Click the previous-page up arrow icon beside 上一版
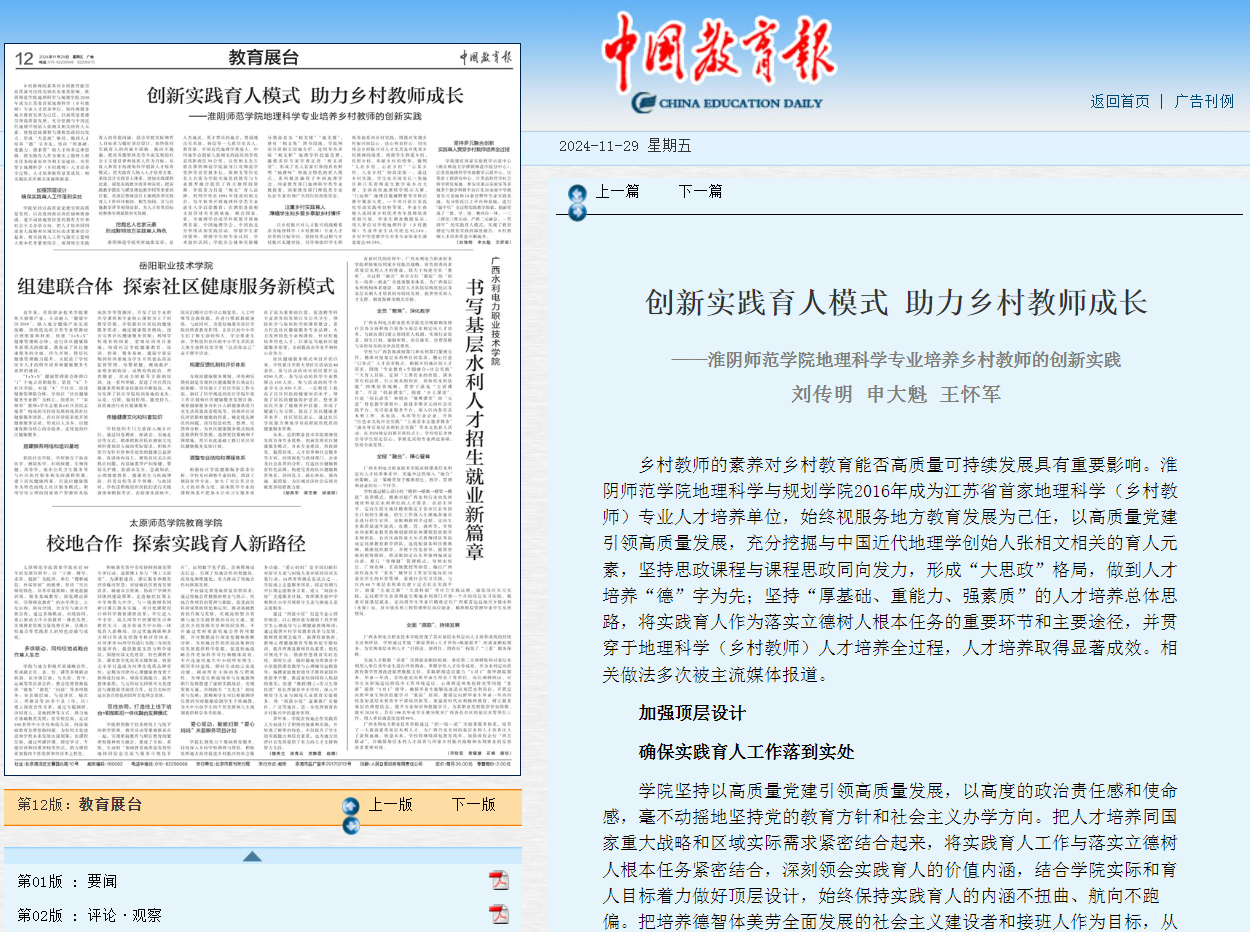The height and width of the screenshot is (932, 1250). (350, 806)
